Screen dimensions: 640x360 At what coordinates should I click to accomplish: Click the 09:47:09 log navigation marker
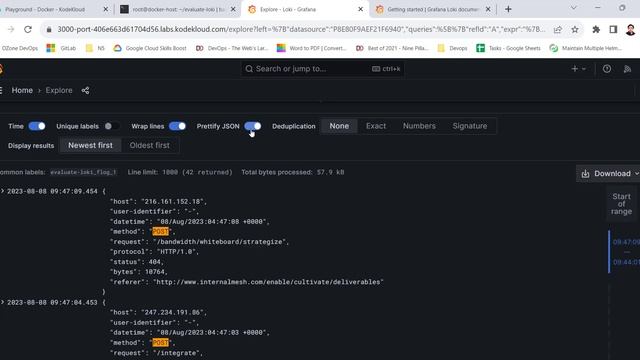coord(626,242)
